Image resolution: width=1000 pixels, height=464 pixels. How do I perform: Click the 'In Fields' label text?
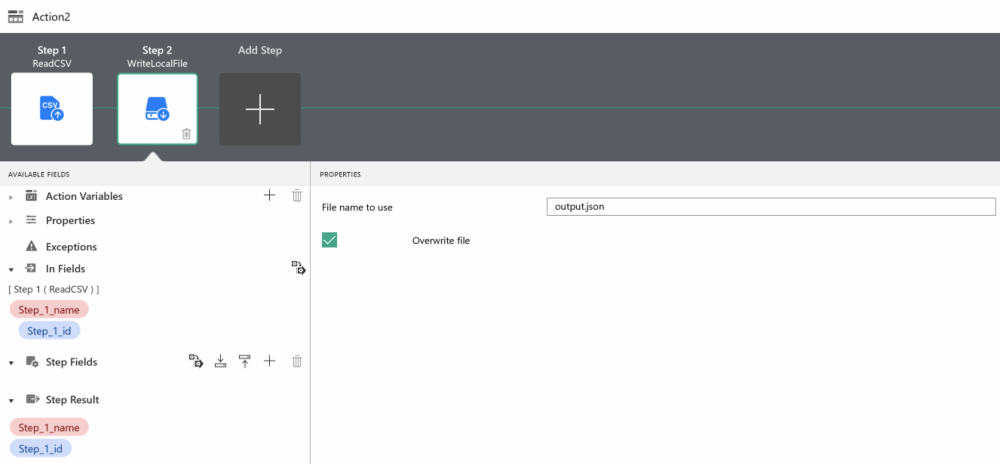tap(65, 269)
